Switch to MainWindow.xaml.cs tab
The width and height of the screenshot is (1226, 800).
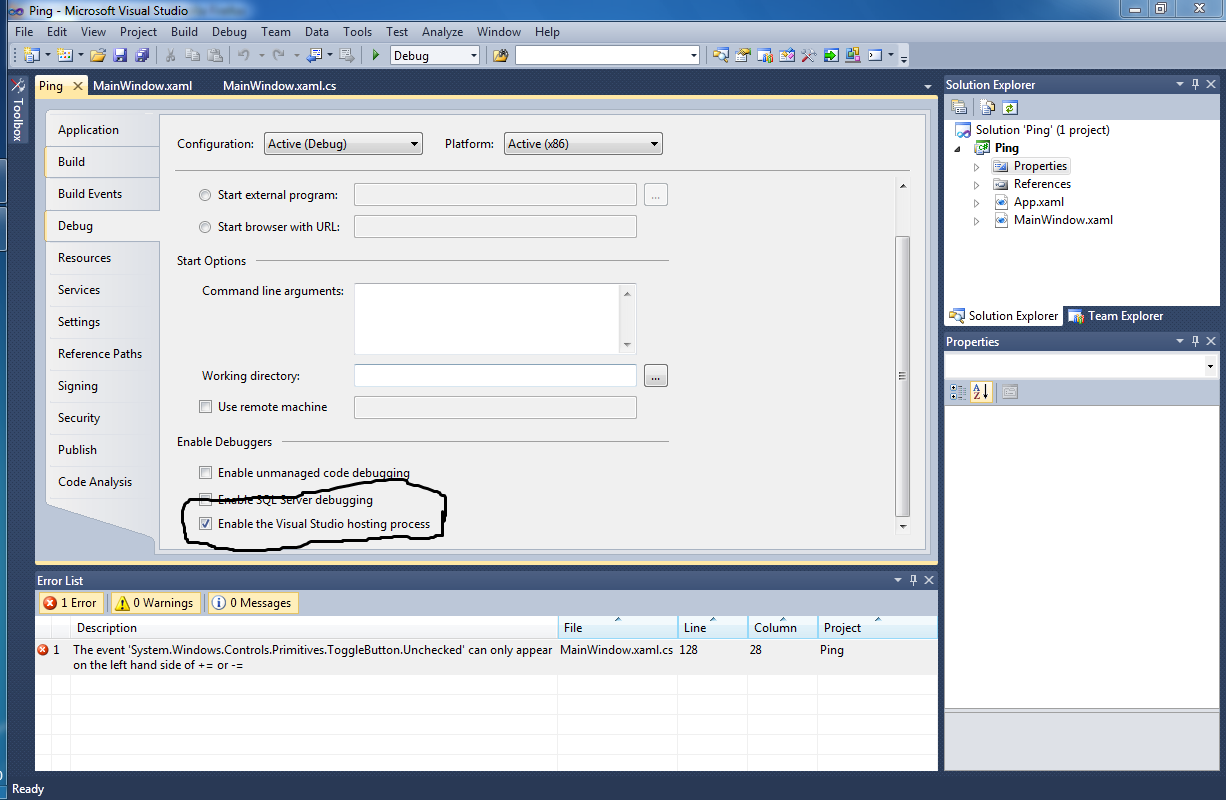point(279,86)
